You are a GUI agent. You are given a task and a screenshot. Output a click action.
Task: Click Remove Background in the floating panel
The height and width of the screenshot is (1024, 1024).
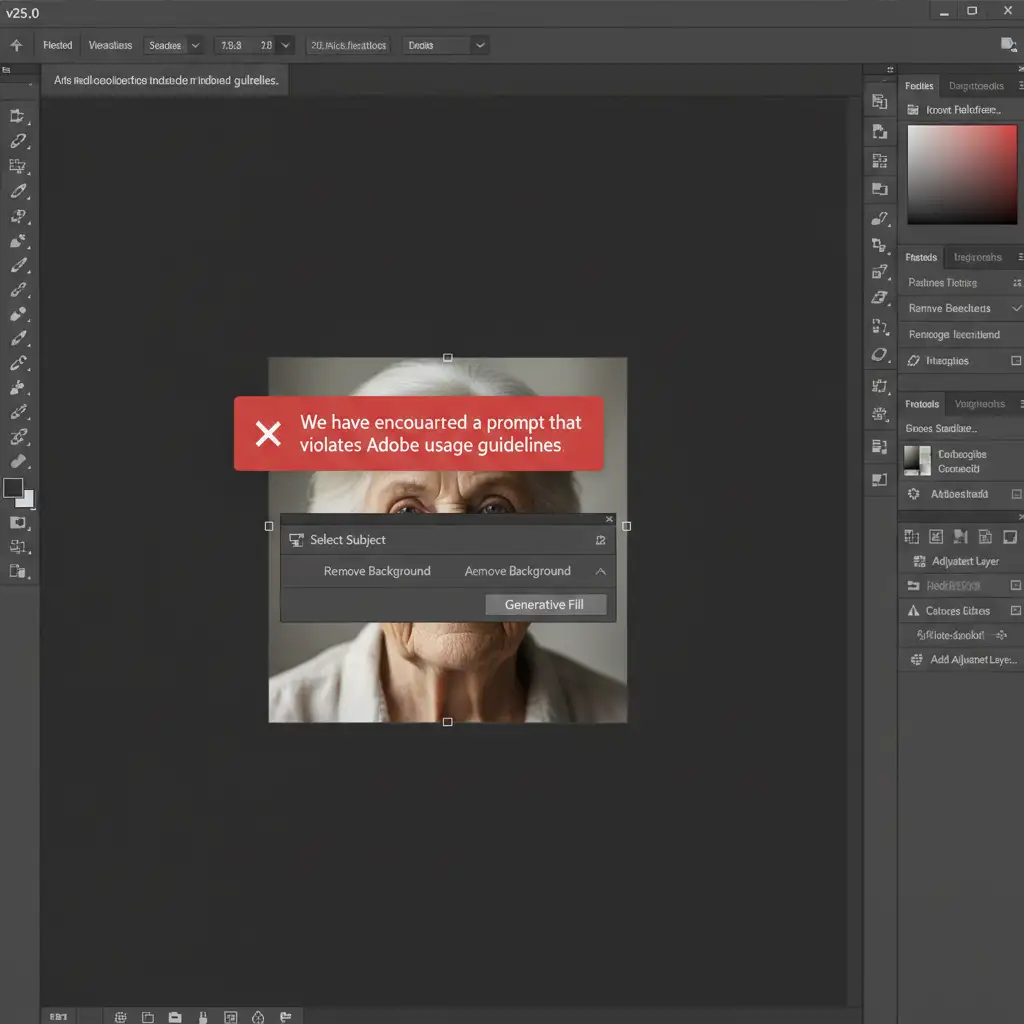click(x=377, y=571)
